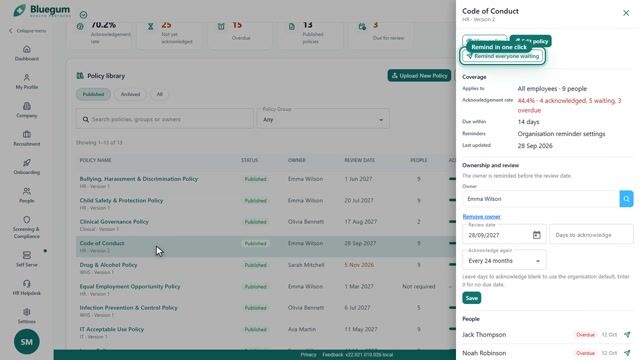Viewport: 640px width, 360px height.
Task: Open the People sidebar section
Action: (x=27, y=195)
